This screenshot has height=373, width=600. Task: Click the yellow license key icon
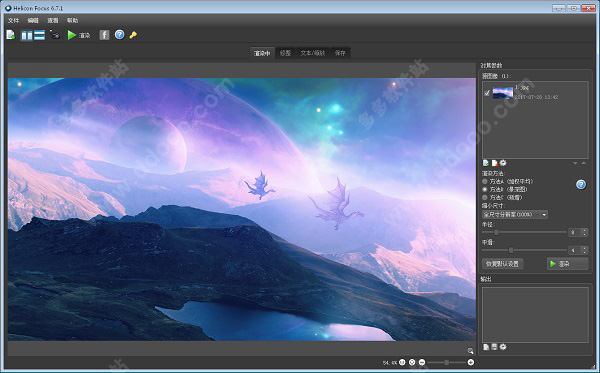coord(133,35)
